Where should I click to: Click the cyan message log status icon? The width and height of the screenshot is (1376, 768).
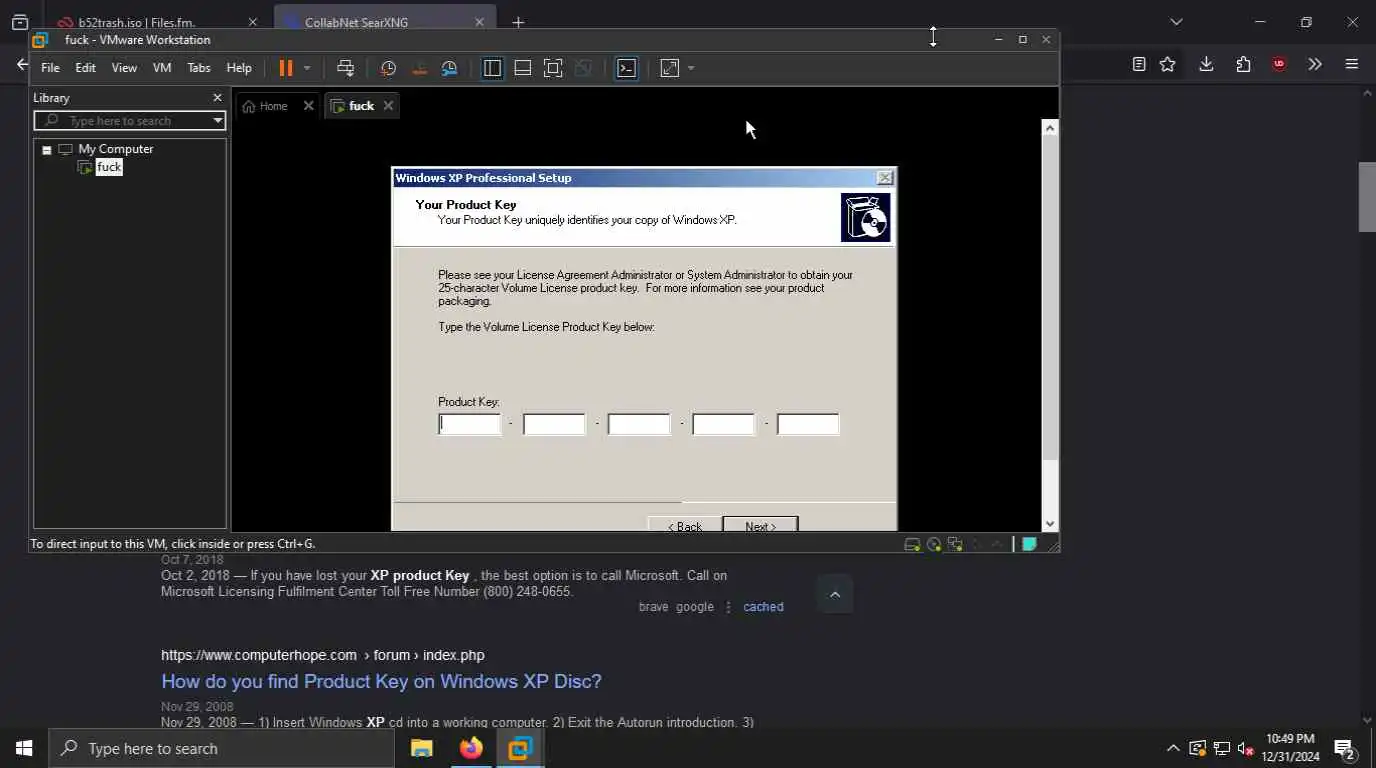click(x=1029, y=544)
